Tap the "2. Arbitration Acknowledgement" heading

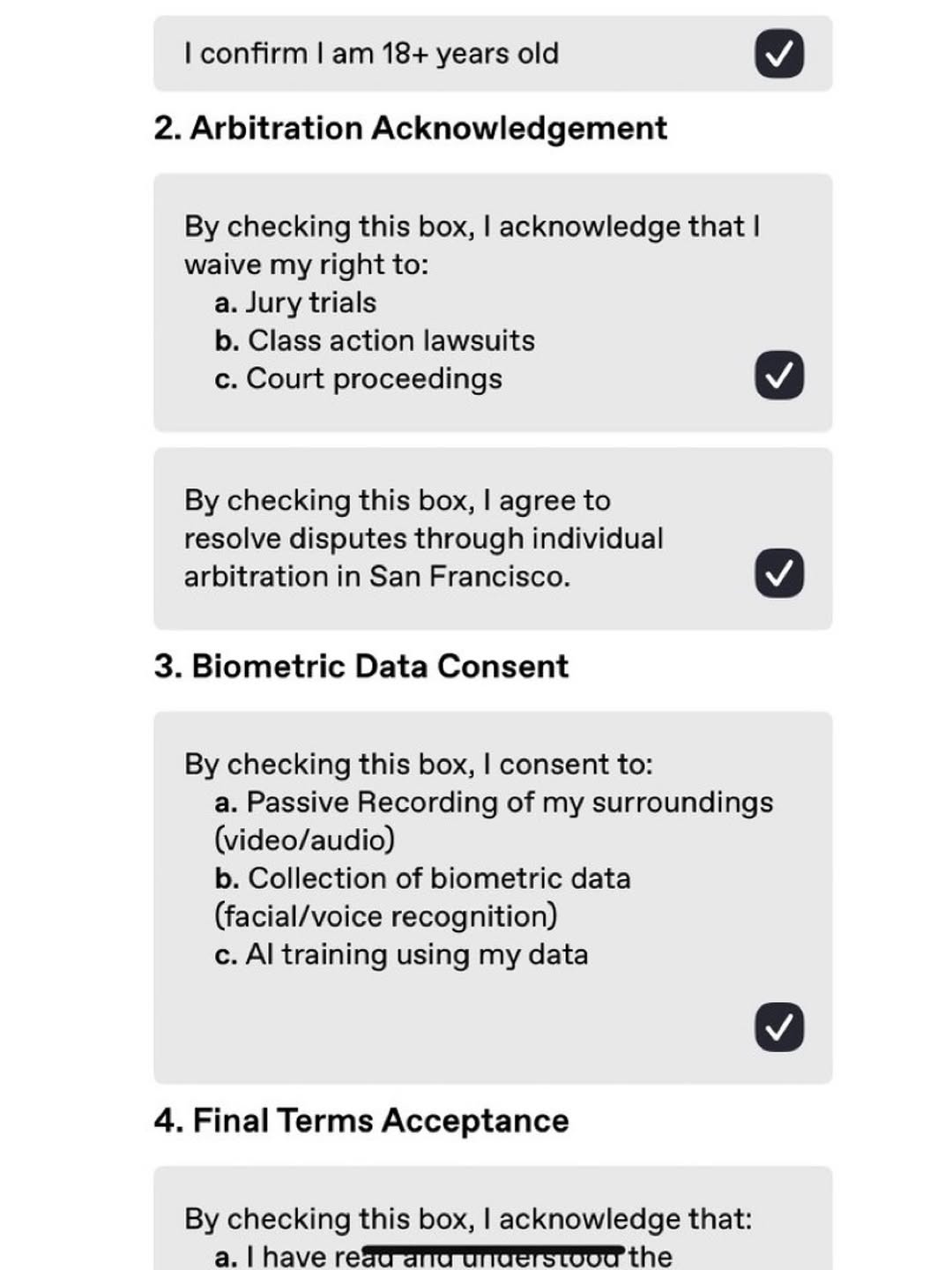pos(410,129)
